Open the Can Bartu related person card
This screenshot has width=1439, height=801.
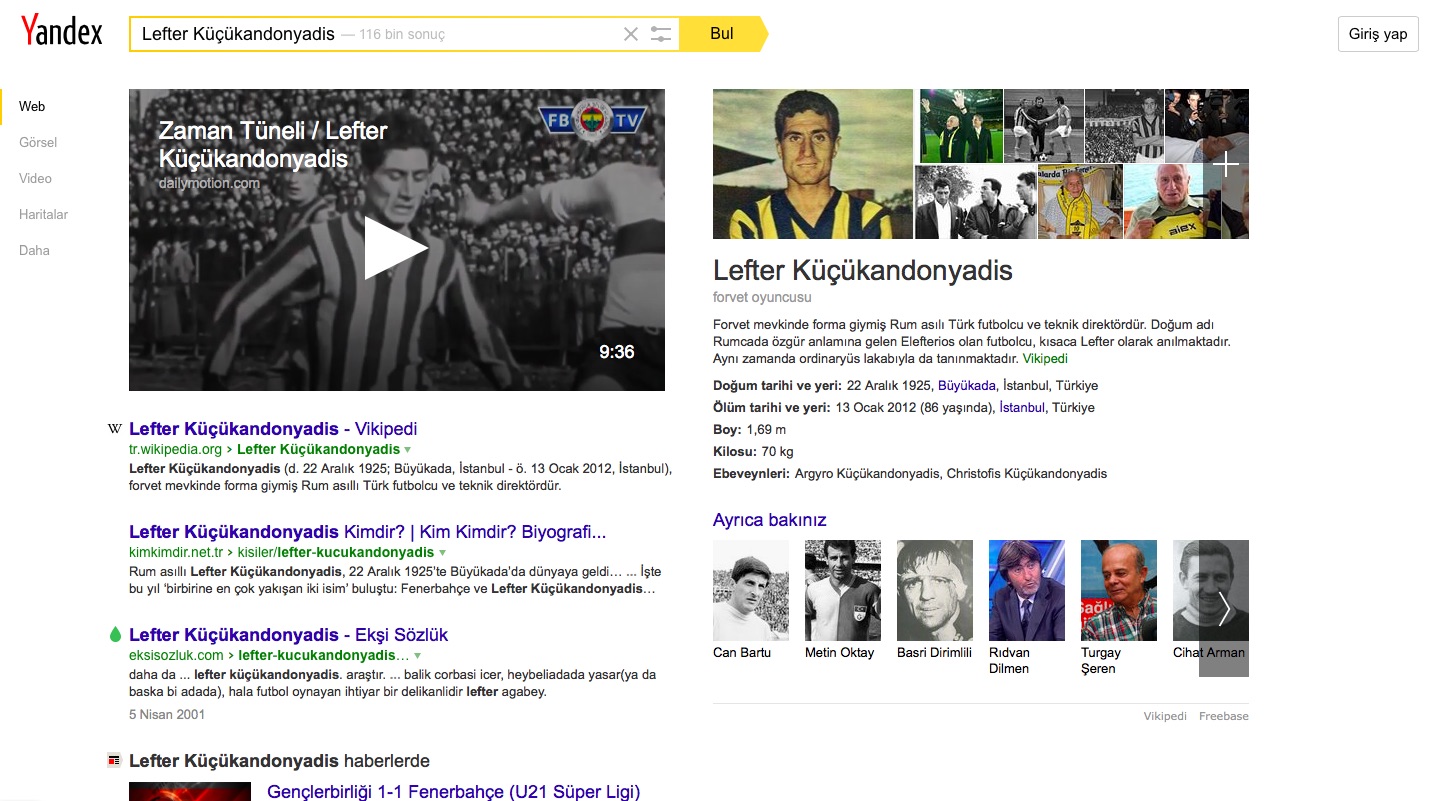[x=751, y=600]
